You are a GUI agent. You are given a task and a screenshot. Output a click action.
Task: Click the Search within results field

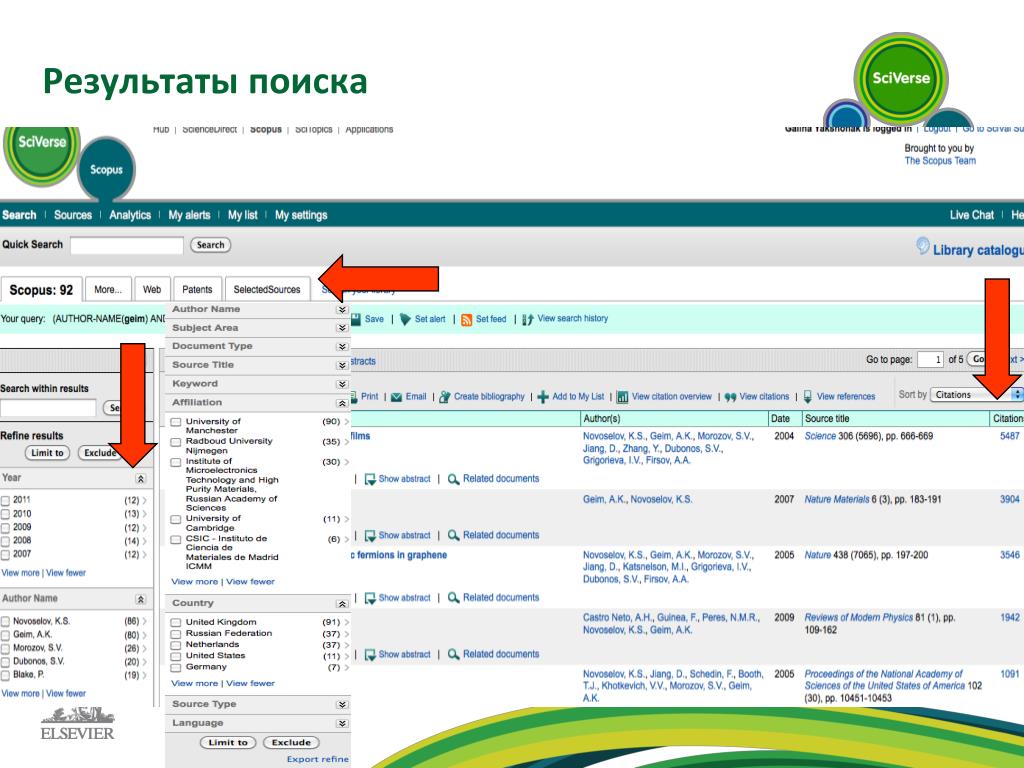48,408
